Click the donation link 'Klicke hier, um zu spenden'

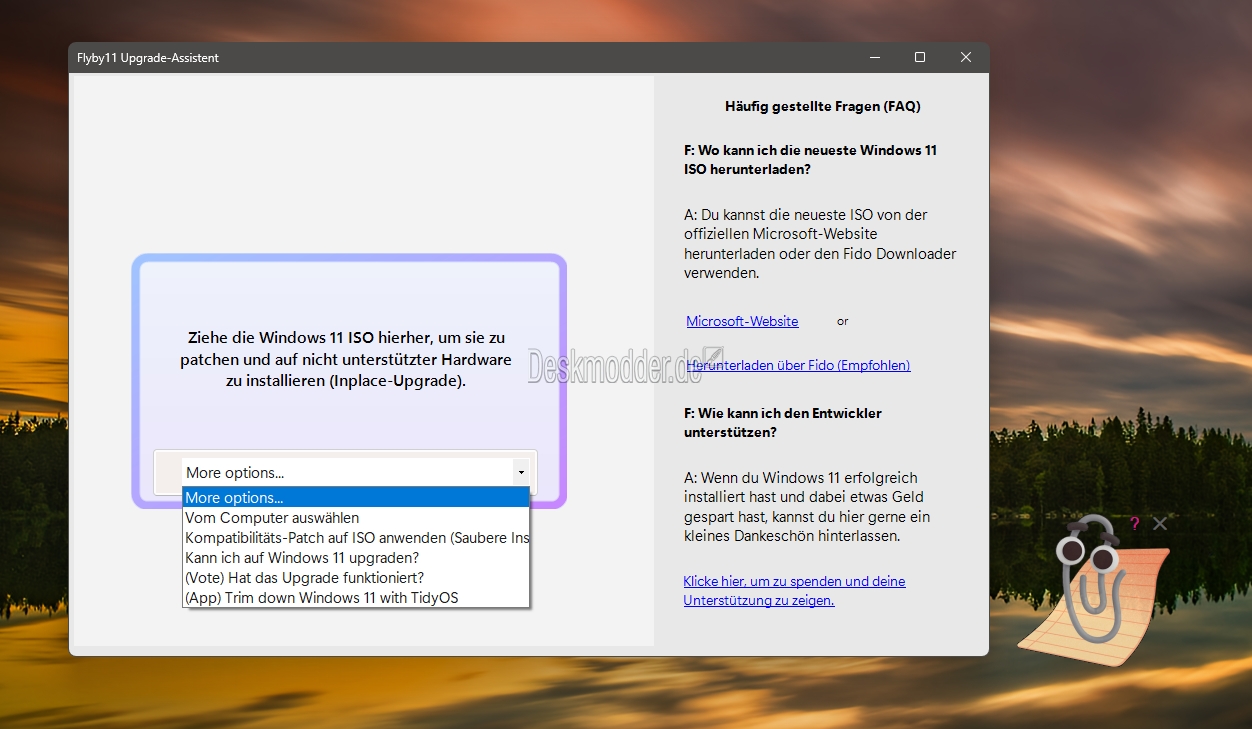(794, 591)
